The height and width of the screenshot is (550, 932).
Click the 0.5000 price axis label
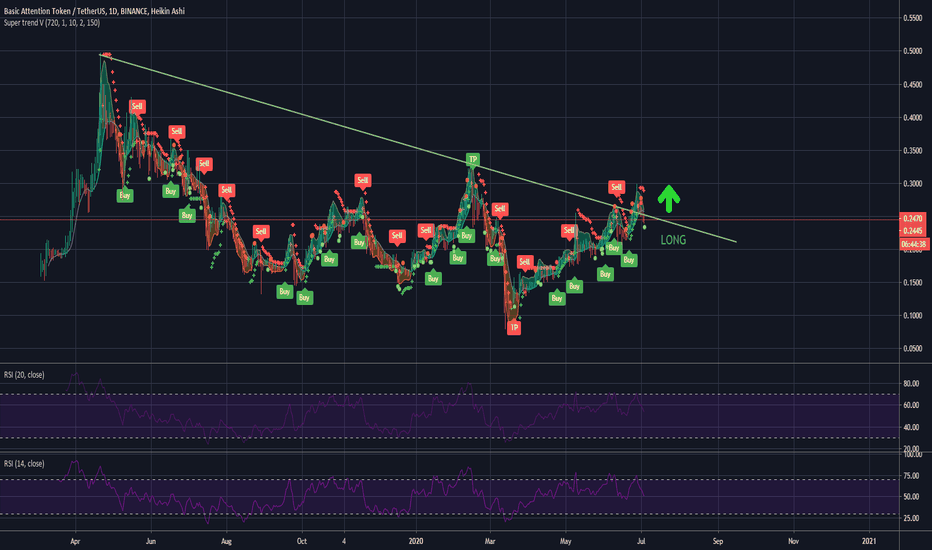pos(912,51)
